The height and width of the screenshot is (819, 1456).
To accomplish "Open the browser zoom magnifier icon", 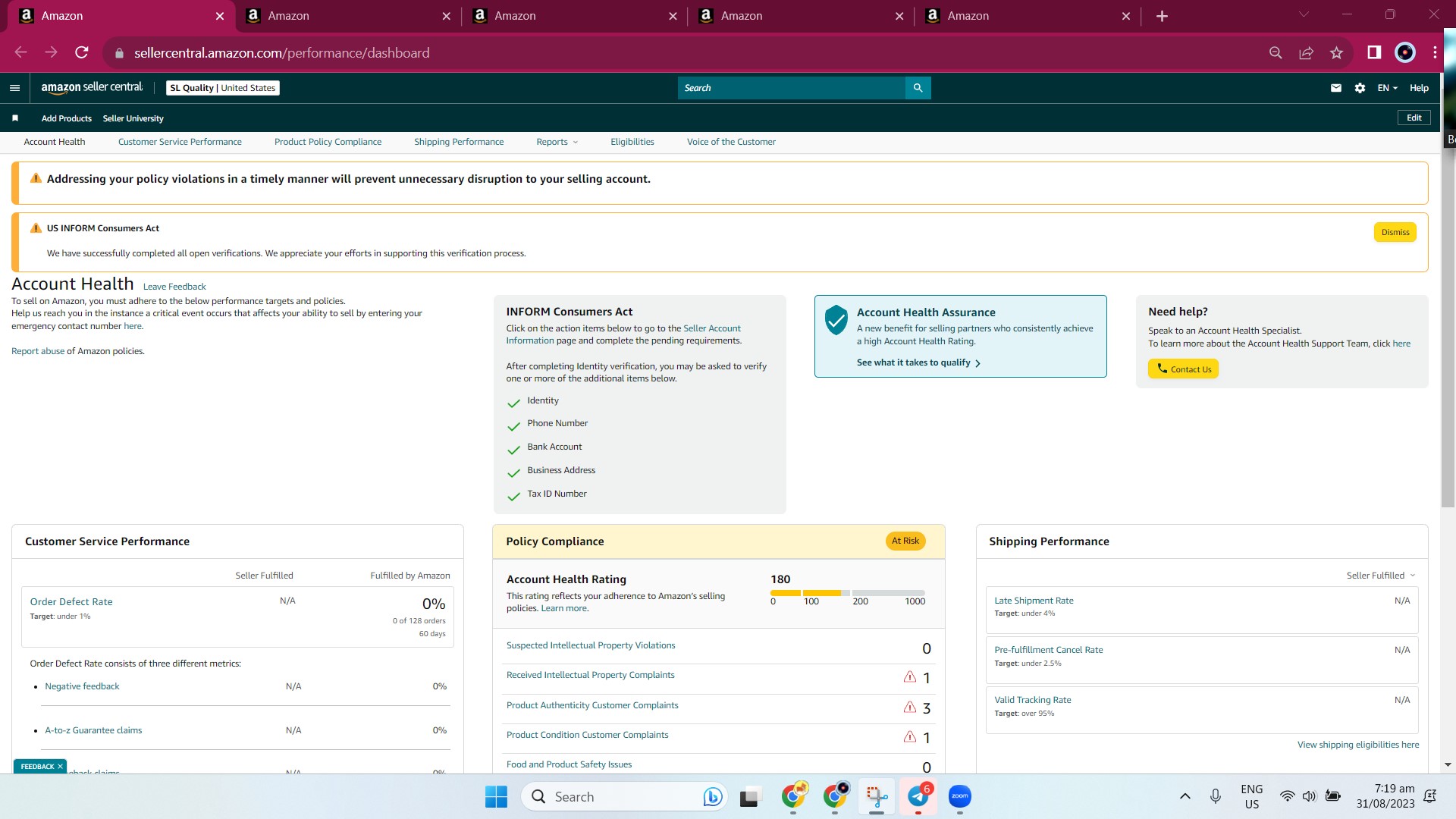I will pyautogui.click(x=1276, y=52).
